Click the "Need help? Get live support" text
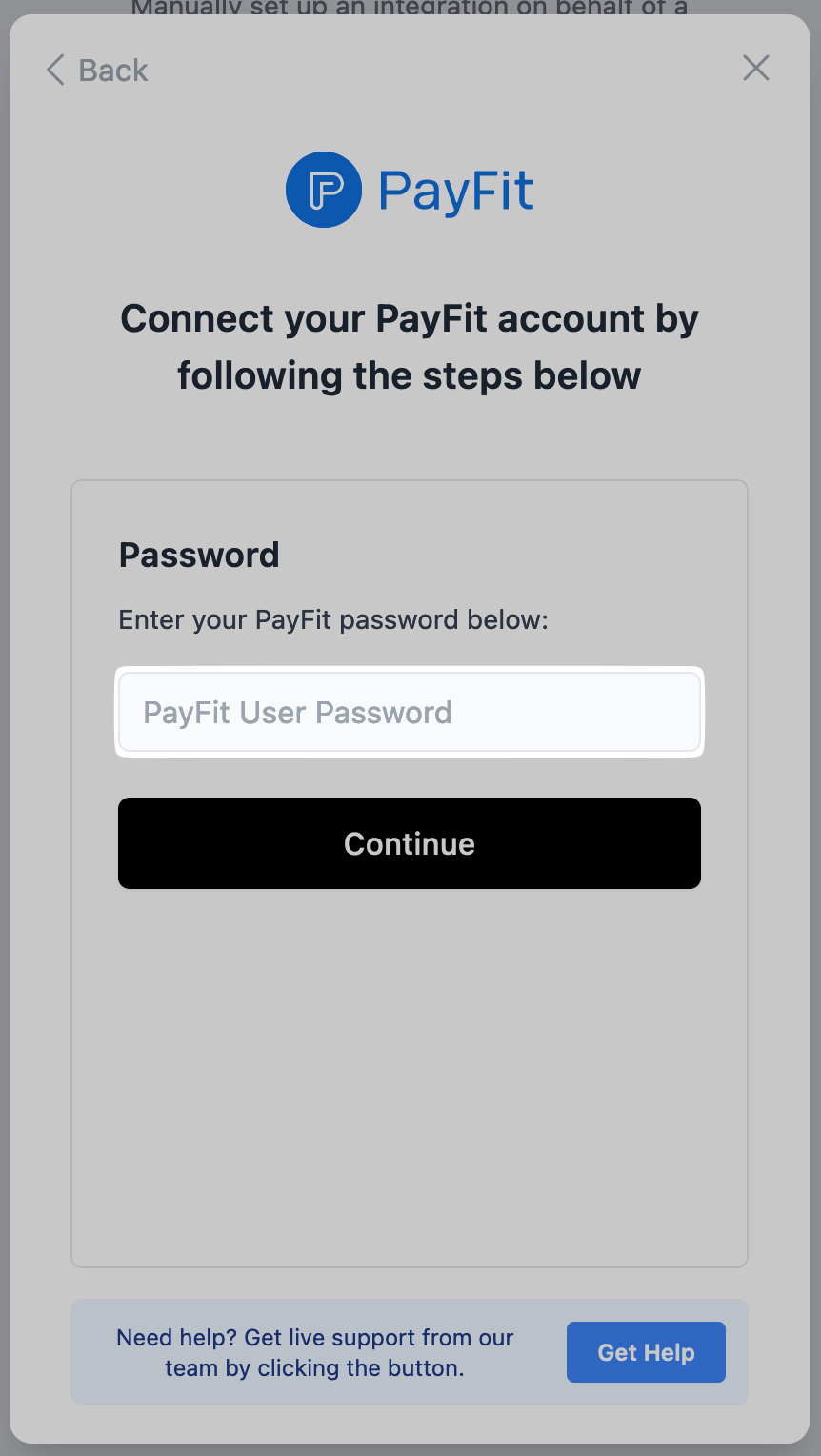The height and width of the screenshot is (1456, 821). click(314, 1338)
